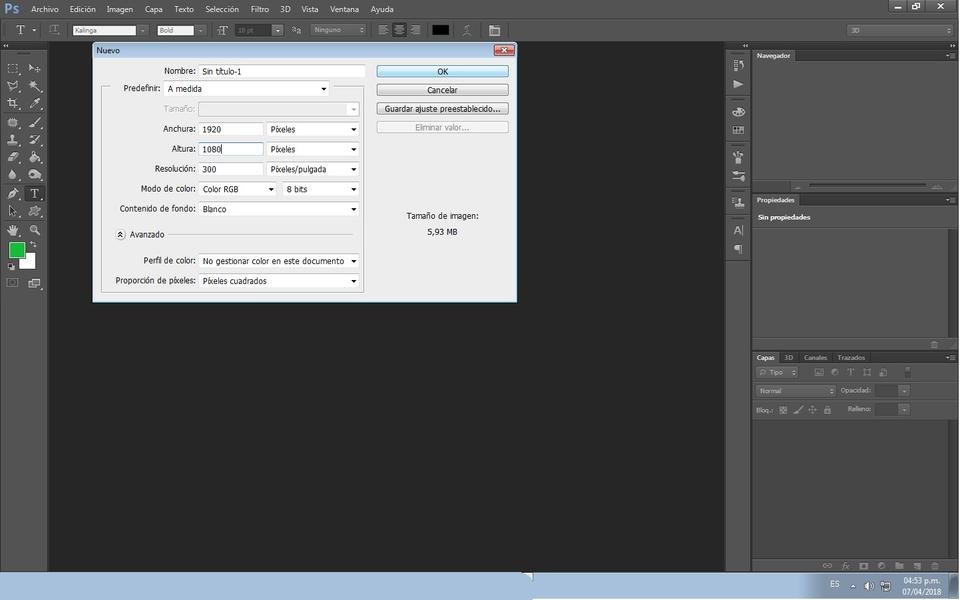Open the Anchura units dropdown
This screenshot has width=960, height=600.
pyautogui.click(x=313, y=129)
